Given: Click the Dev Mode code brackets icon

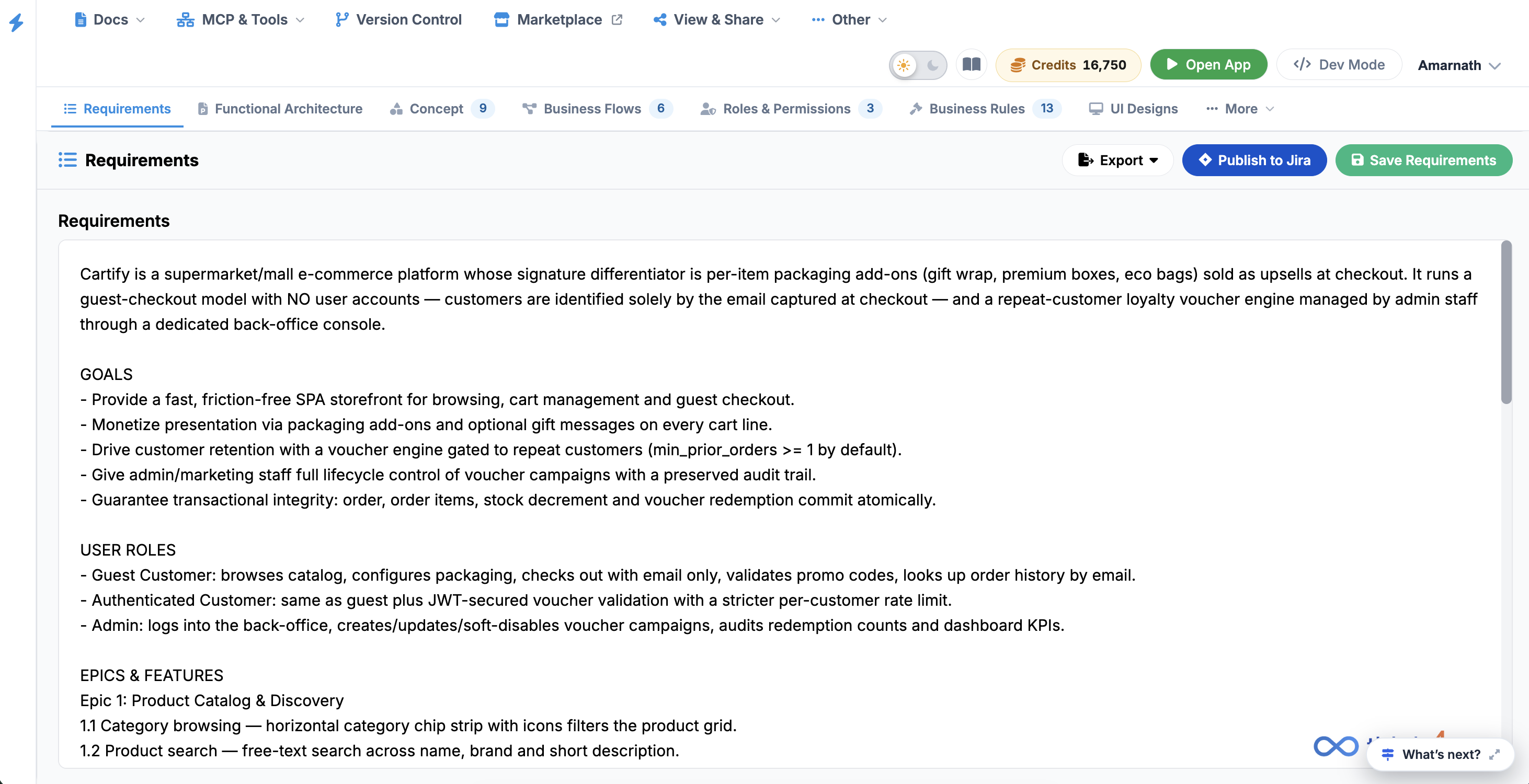Looking at the screenshot, I should coord(1302,64).
